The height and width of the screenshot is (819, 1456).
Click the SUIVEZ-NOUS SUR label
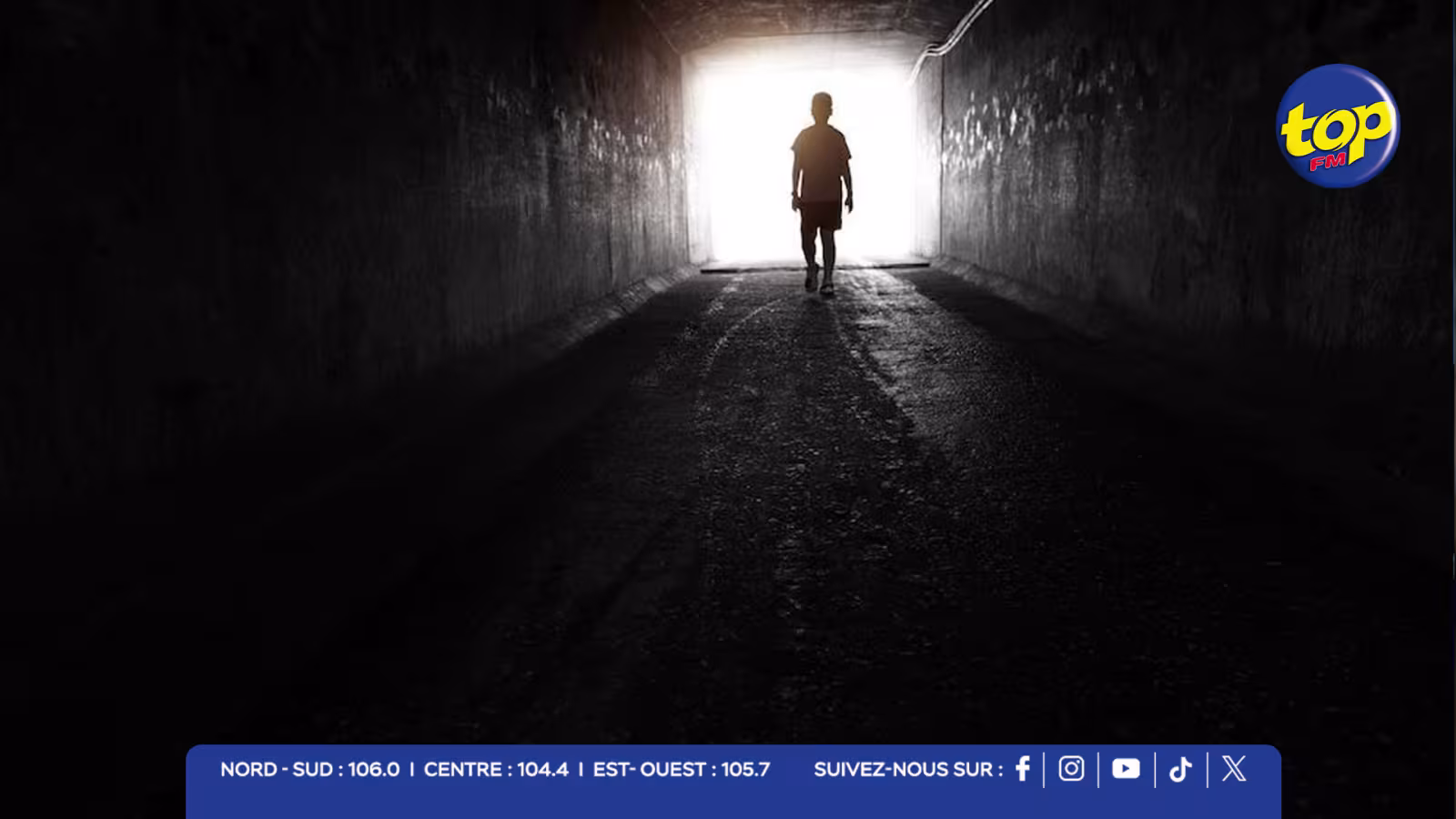tap(908, 770)
